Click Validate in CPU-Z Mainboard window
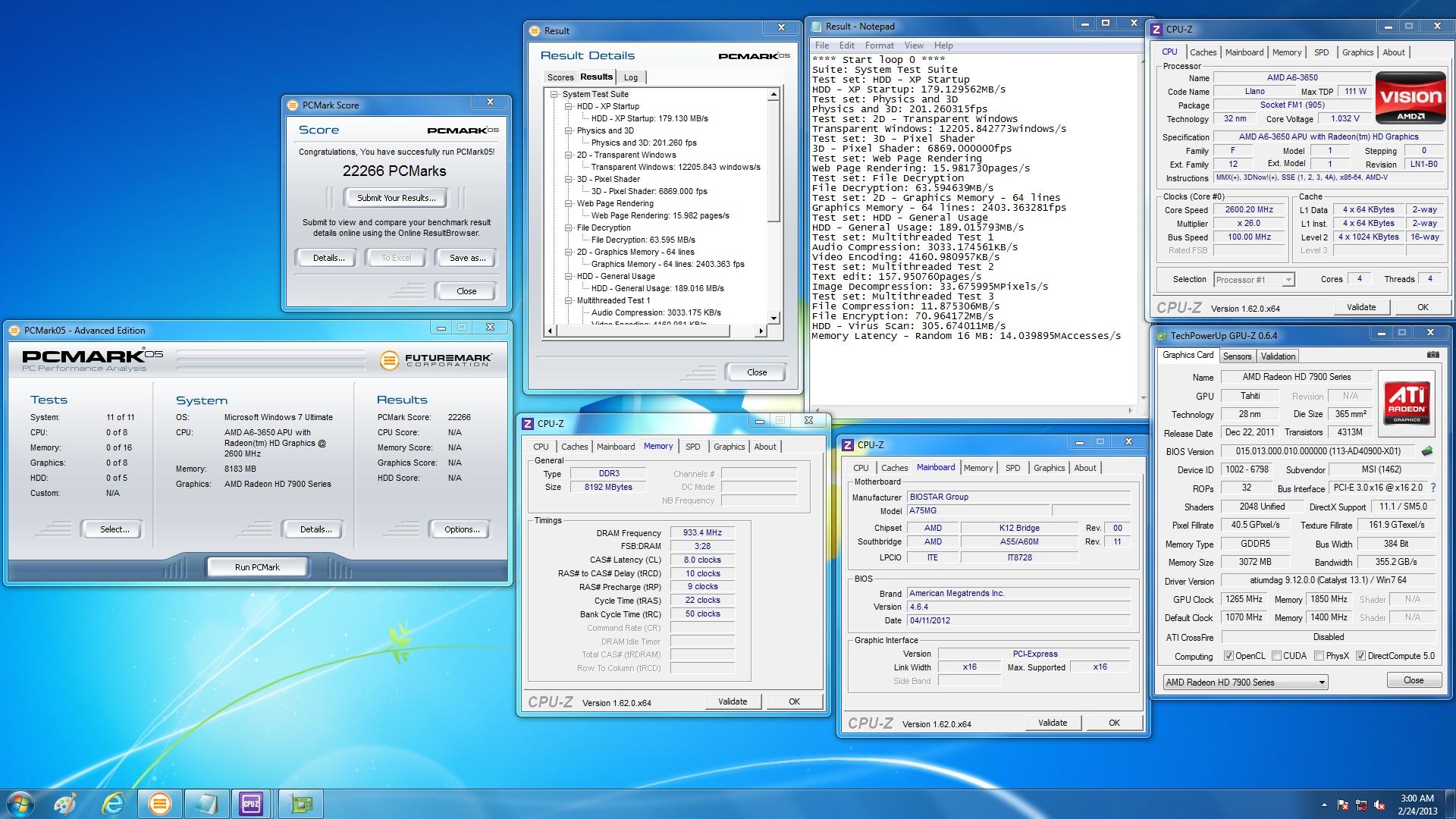This screenshot has height=819, width=1456. click(1052, 723)
